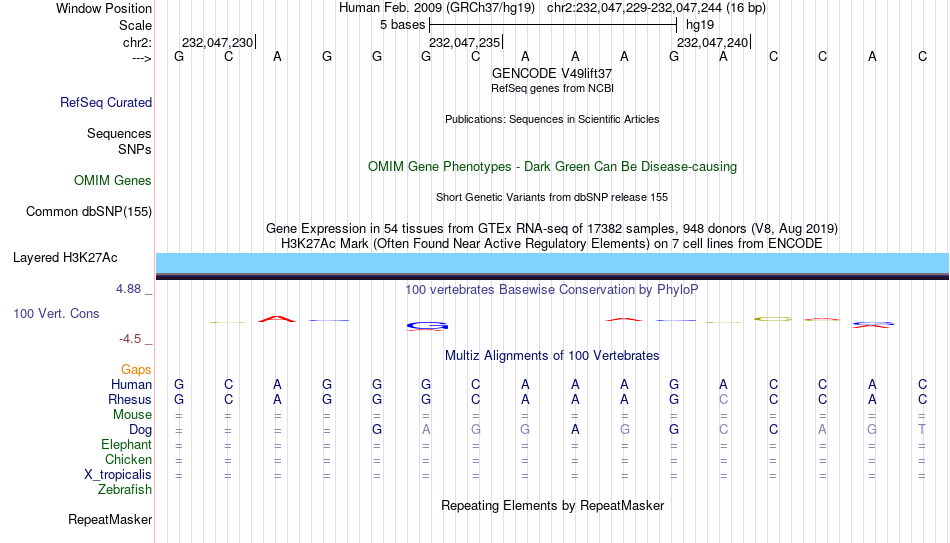Select the Common dbSNP(155) track label

tap(89, 212)
